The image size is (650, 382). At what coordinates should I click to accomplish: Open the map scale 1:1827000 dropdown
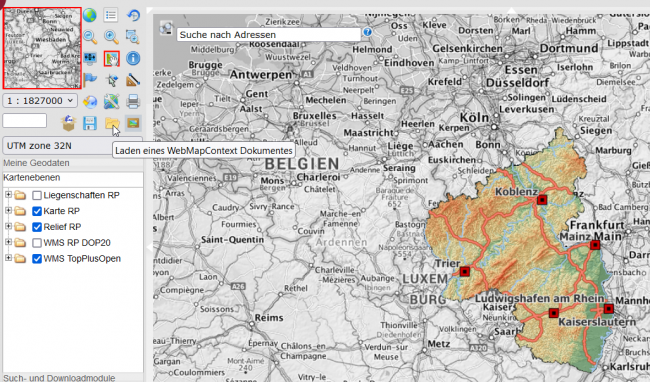coord(40,101)
